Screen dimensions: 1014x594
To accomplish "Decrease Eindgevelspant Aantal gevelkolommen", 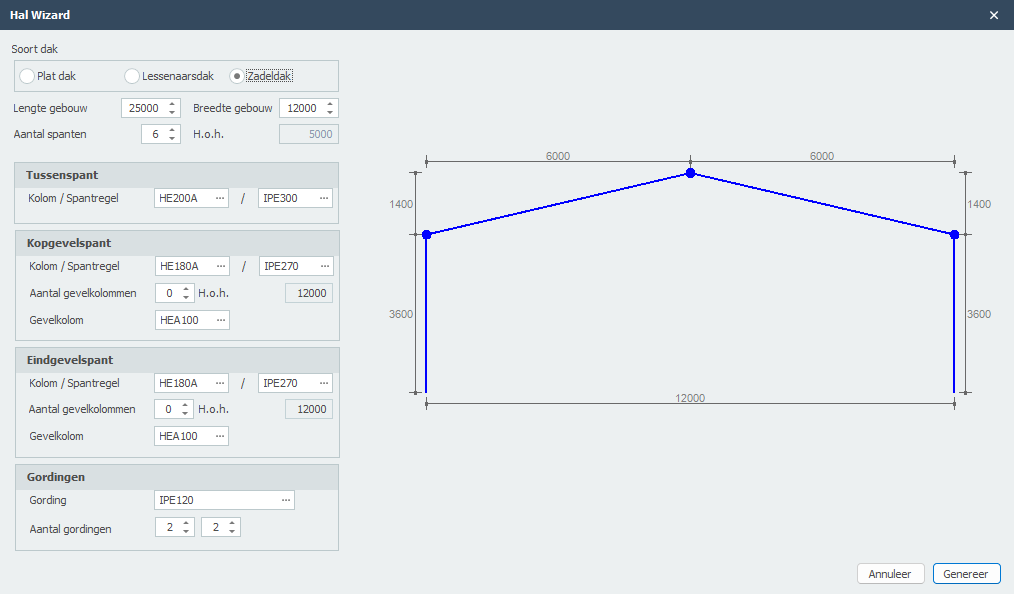I will (185, 414).
